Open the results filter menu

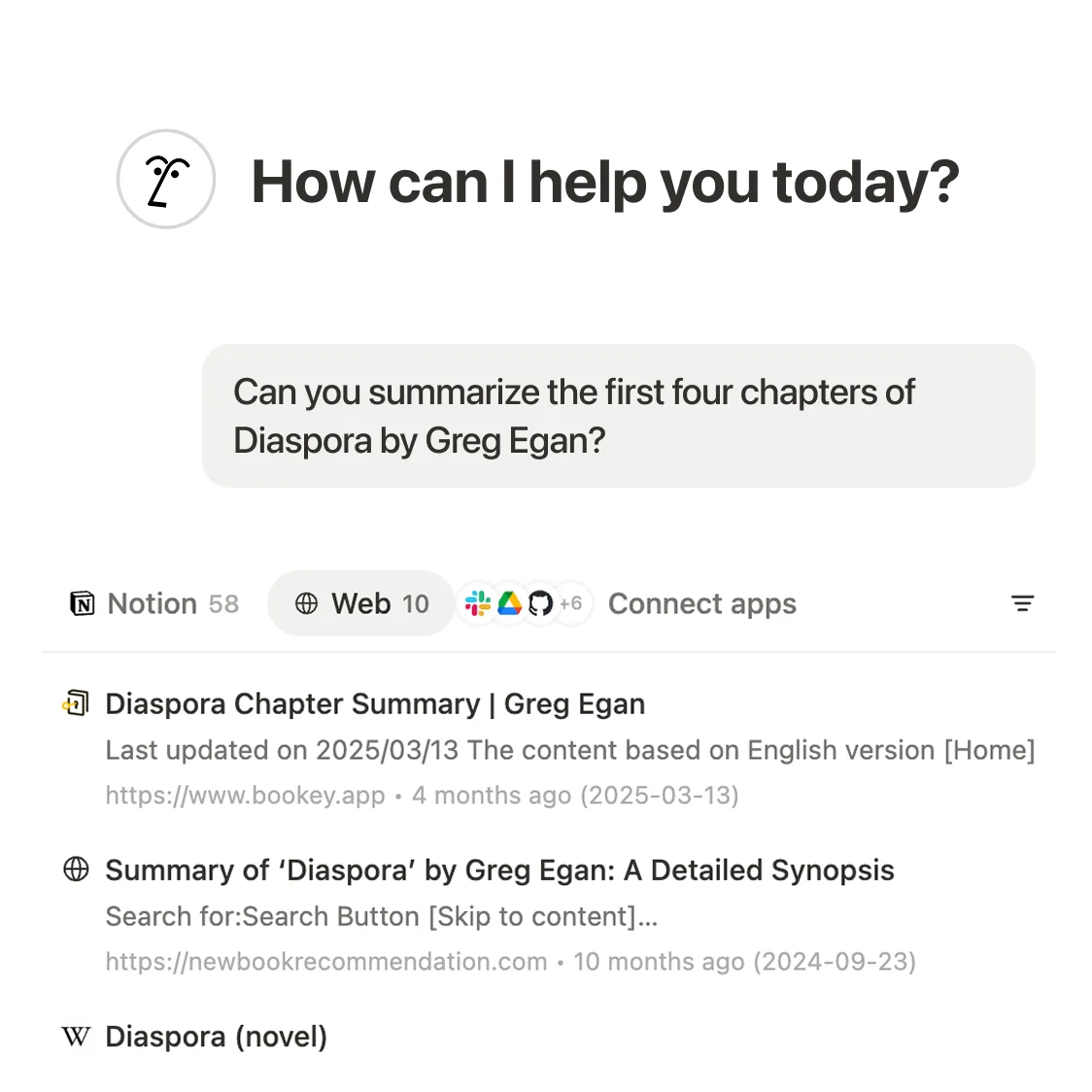pyautogui.click(x=1022, y=603)
